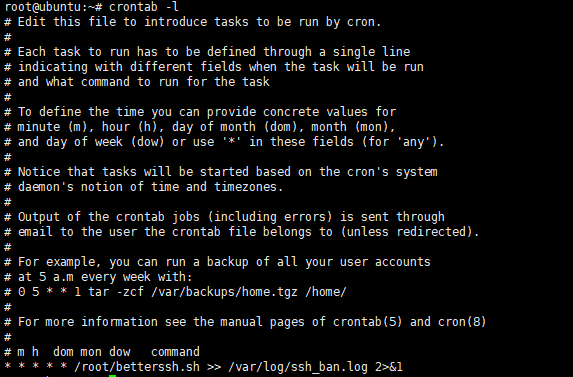The height and width of the screenshot is (377, 573).
Task: Click the '/home/' path in example line
Action: tap(326, 292)
